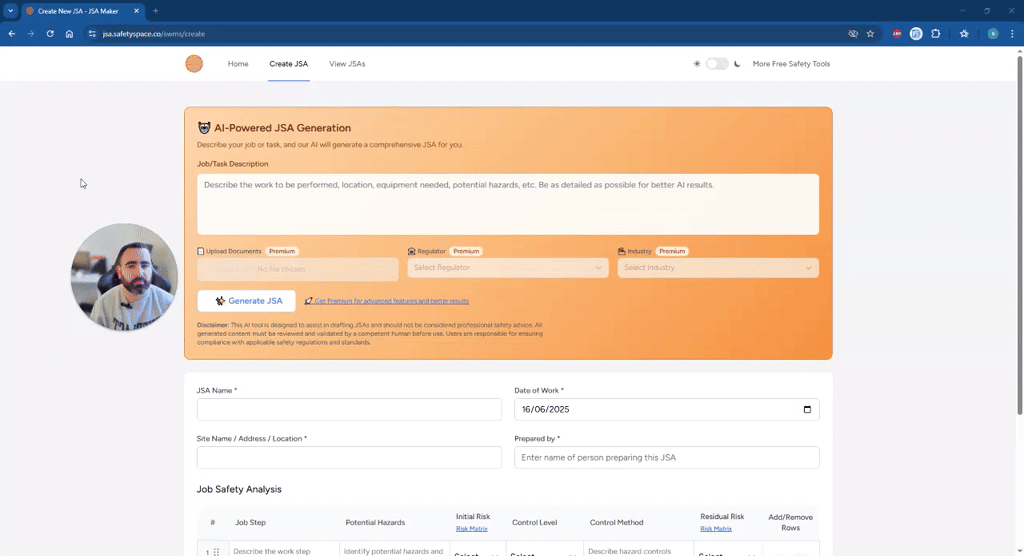Open the bookmarks star icon beside profile
The height and width of the screenshot is (556, 1024).
pyautogui.click(x=964, y=34)
